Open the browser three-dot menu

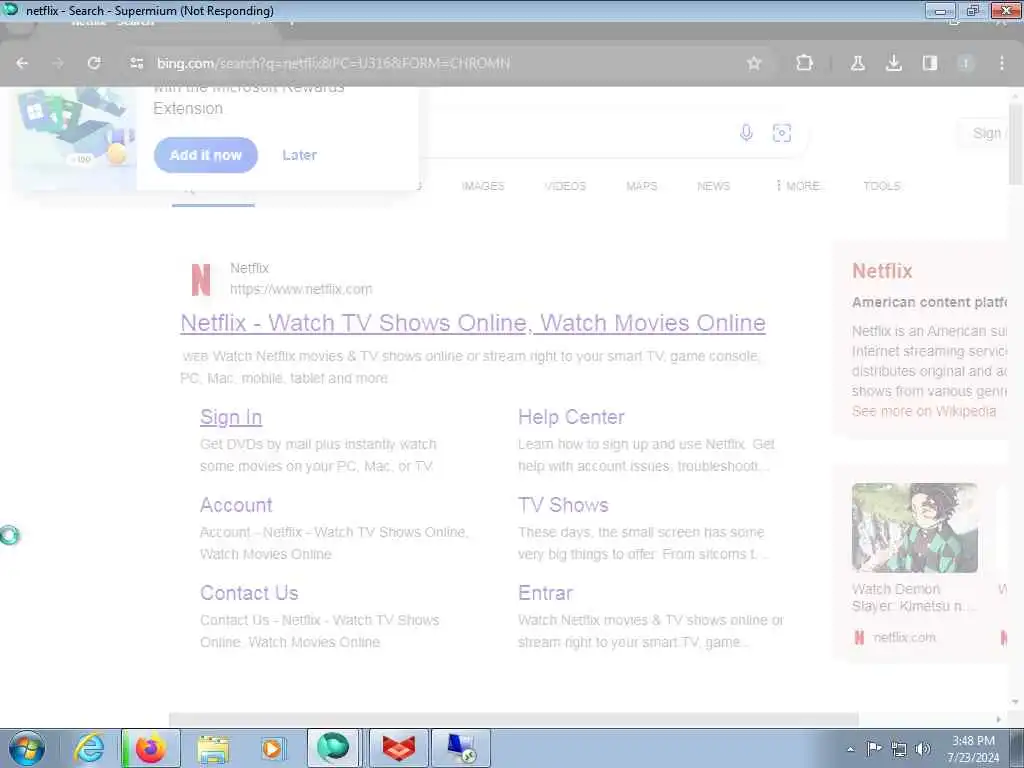coord(1002,63)
